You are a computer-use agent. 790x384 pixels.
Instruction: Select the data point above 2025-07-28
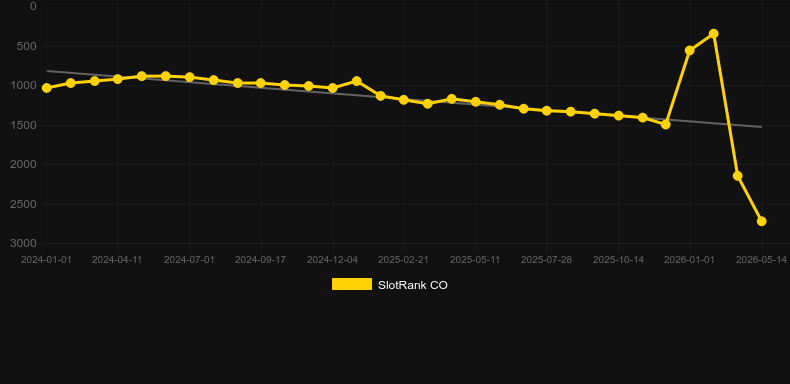(x=547, y=110)
